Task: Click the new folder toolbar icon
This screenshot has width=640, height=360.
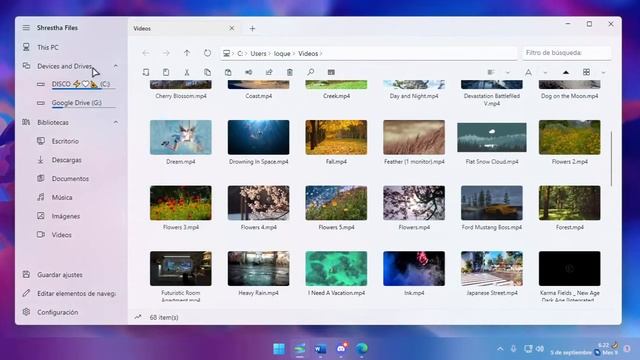Action: point(166,72)
